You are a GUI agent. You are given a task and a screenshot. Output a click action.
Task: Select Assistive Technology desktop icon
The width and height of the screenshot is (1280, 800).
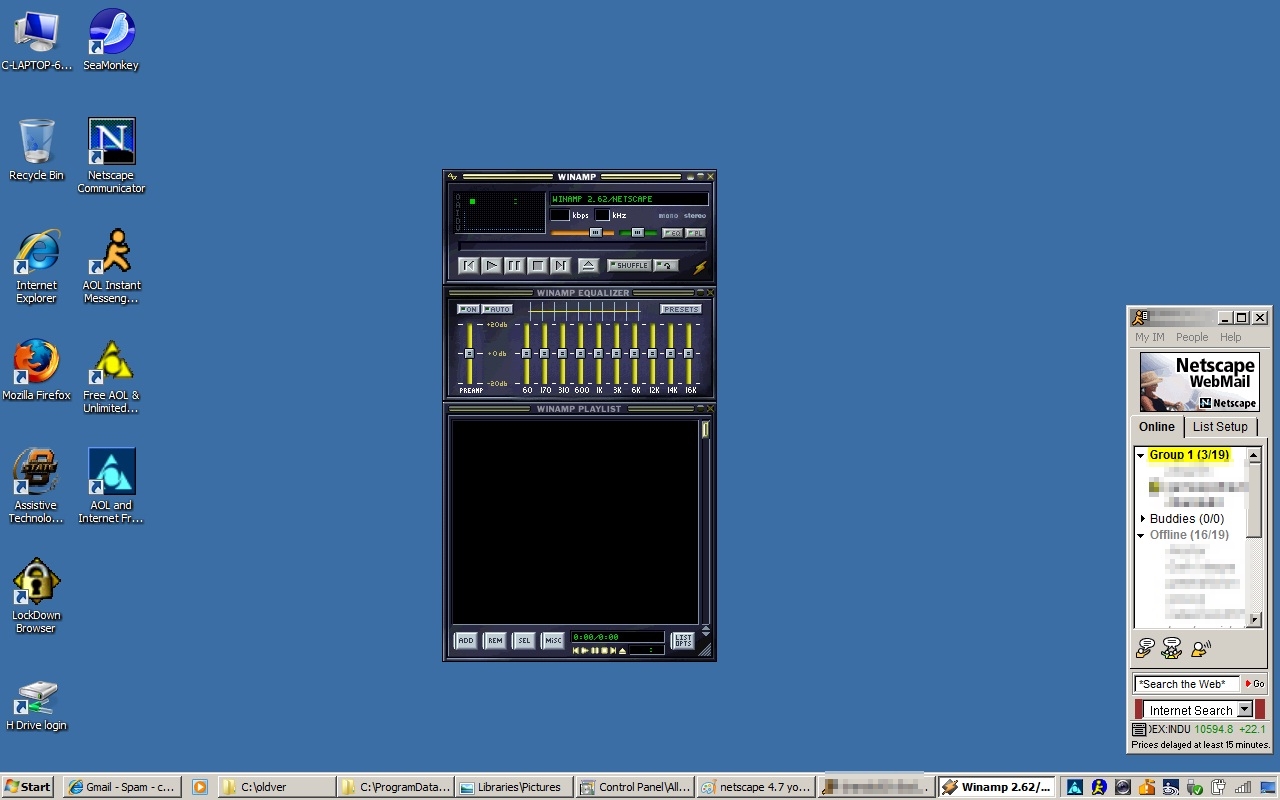point(36,486)
